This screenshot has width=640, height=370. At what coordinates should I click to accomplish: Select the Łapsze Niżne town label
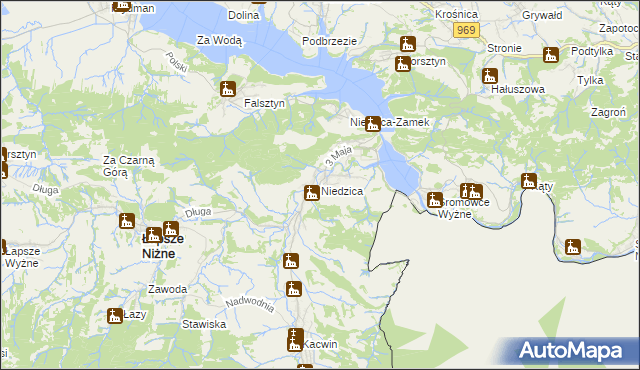162,246
